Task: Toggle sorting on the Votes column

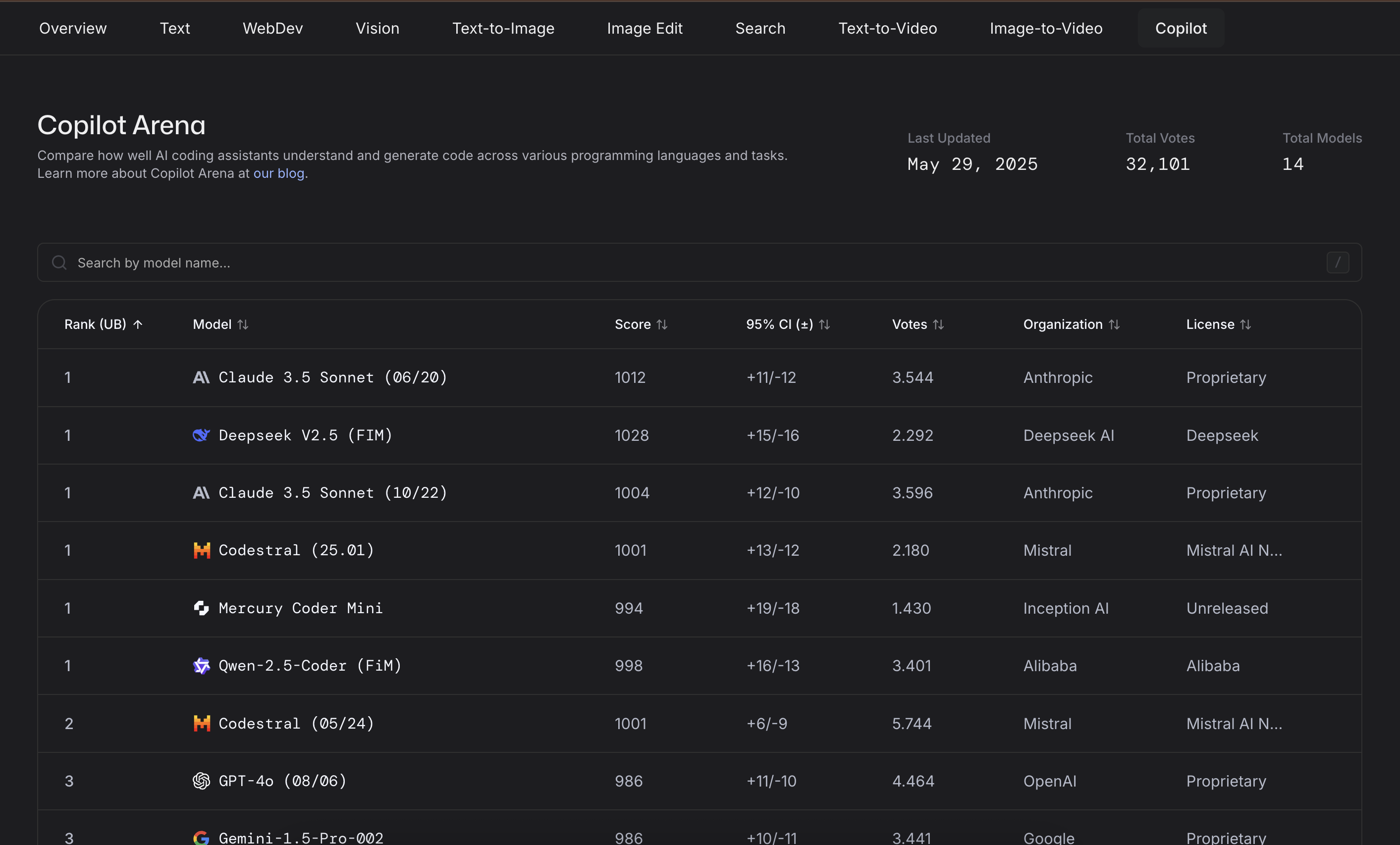Action: coord(939,324)
